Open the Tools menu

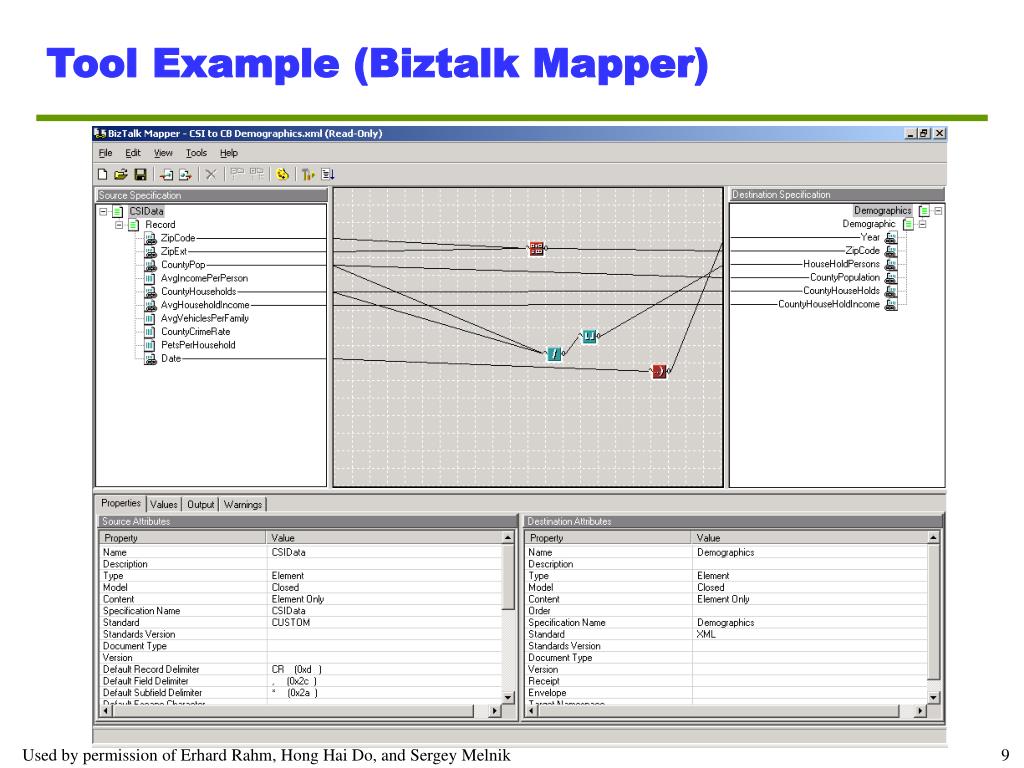(196, 153)
